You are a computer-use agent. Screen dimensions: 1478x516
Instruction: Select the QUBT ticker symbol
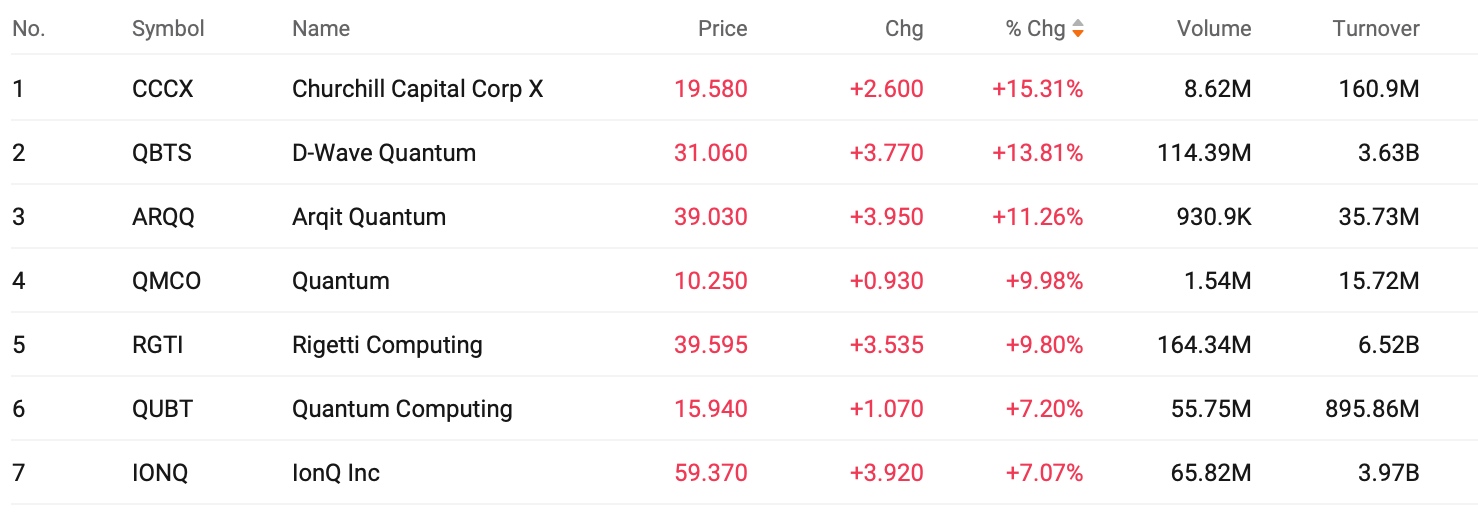(162, 409)
